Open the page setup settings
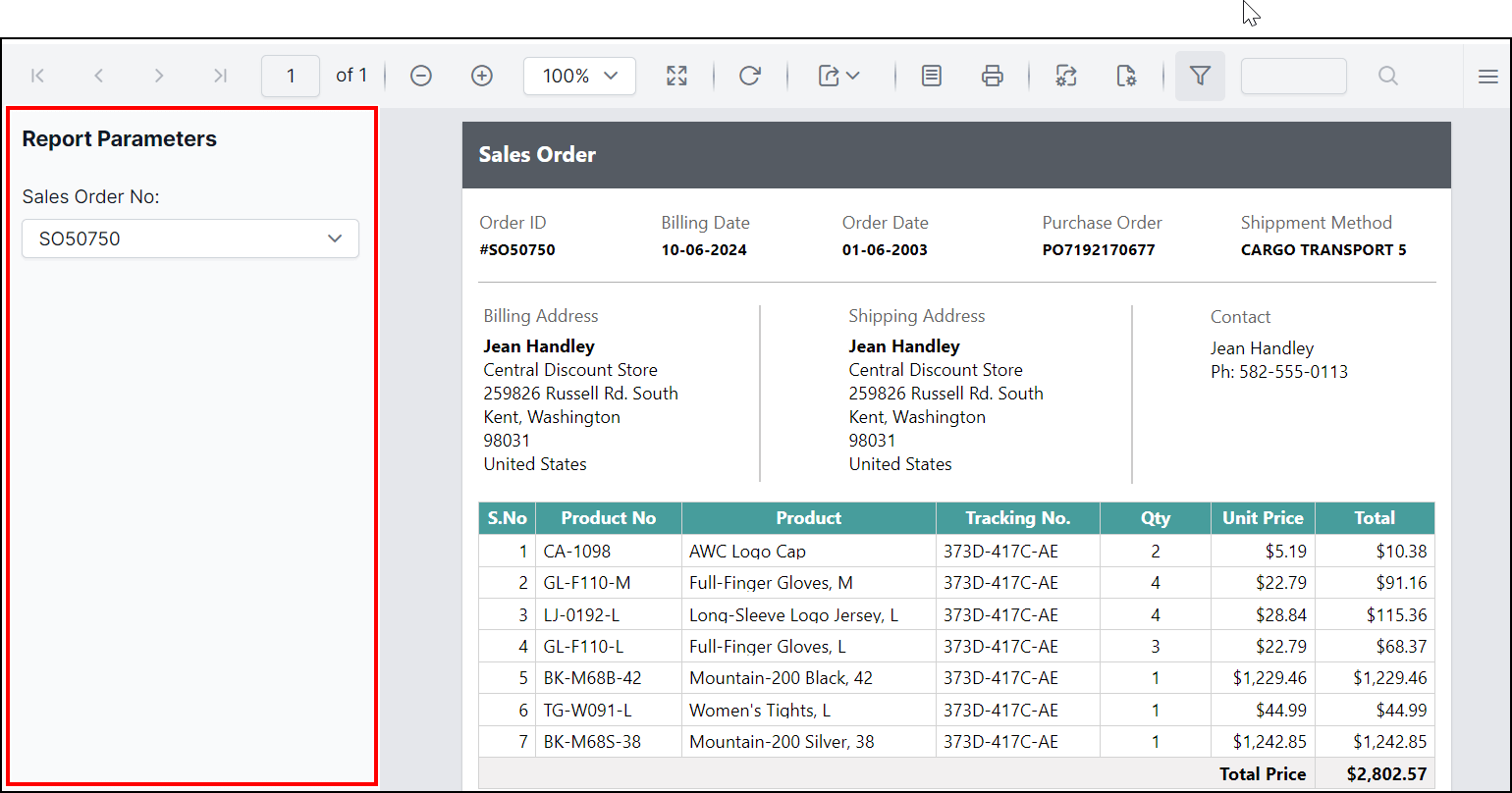Screen dimensions: 1512x793 (1127, 76)
